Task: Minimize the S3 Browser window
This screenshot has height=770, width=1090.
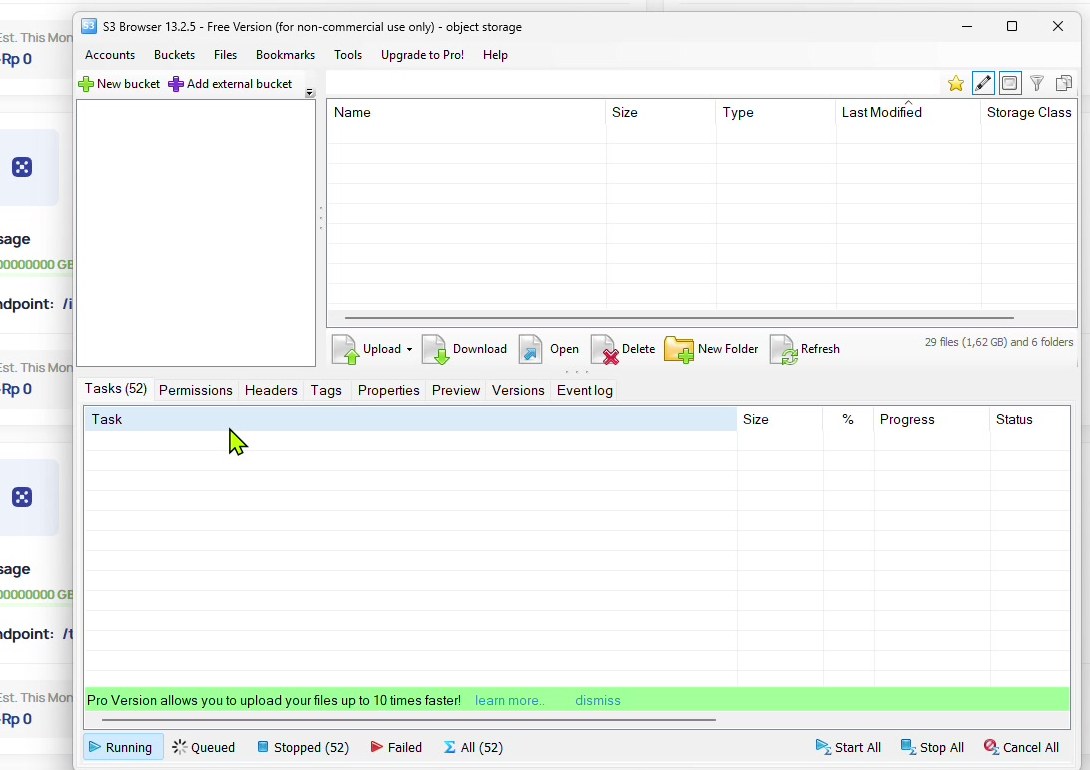Action: [x=967, y=26]
